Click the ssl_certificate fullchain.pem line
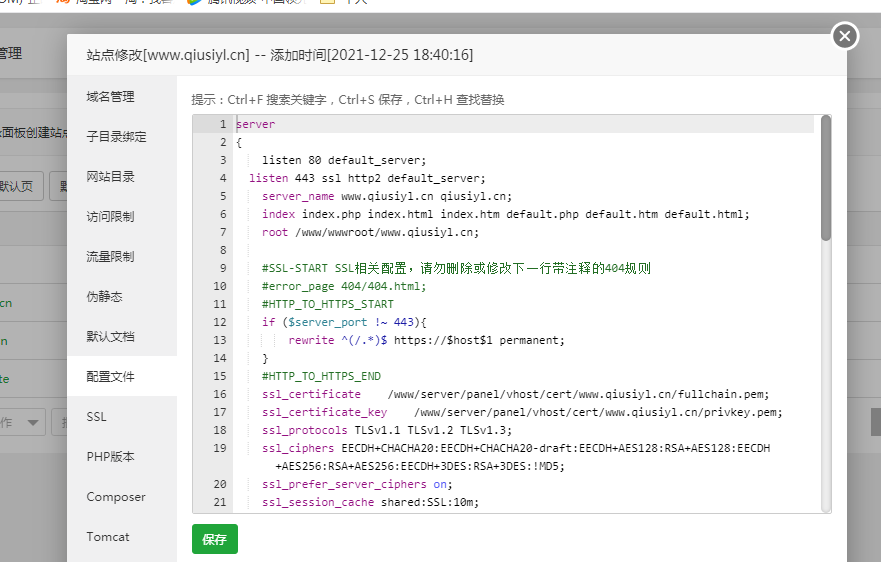The image size is (881, 562). 515,394
